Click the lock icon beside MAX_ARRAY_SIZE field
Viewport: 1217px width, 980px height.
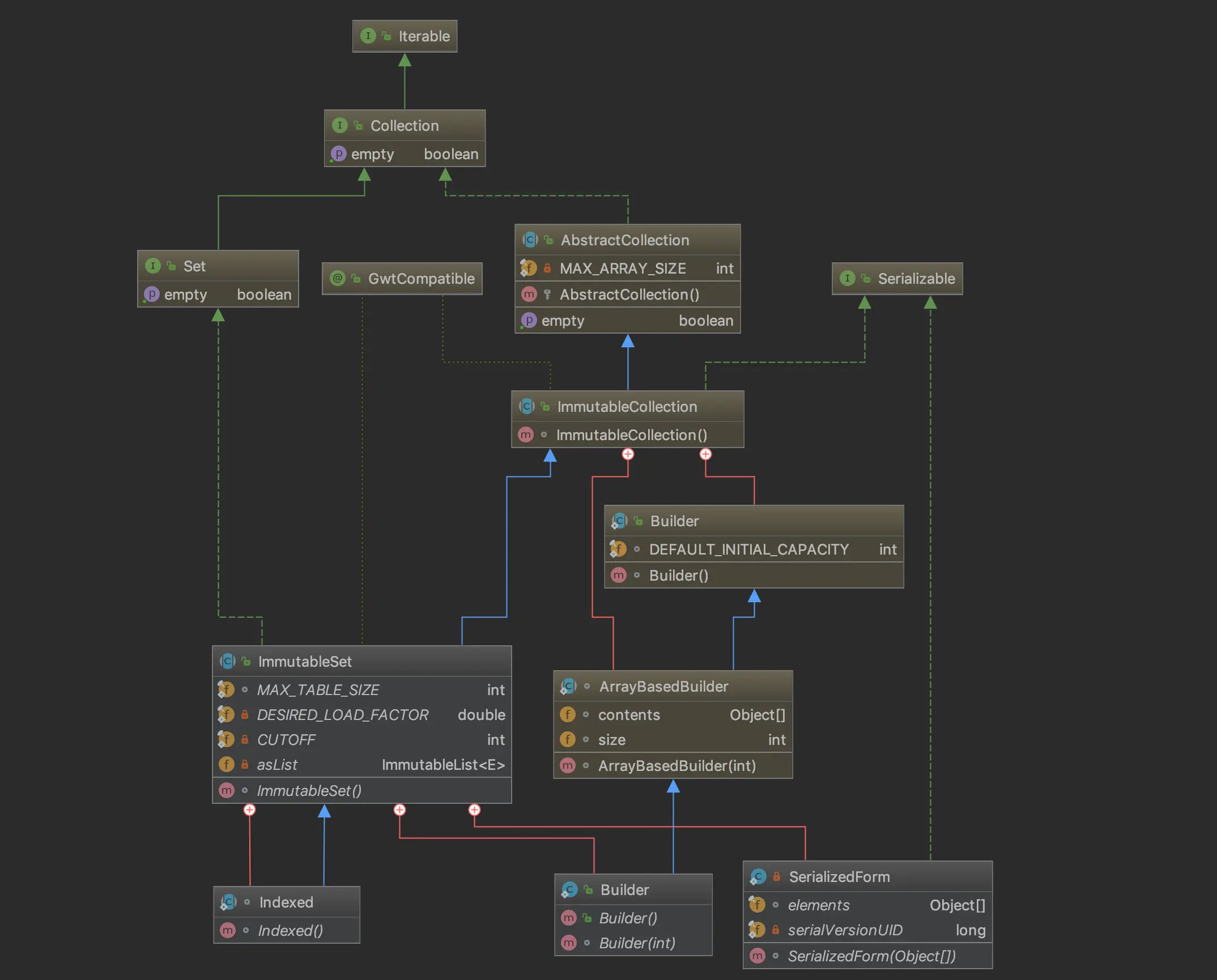(x=547, y=268)
